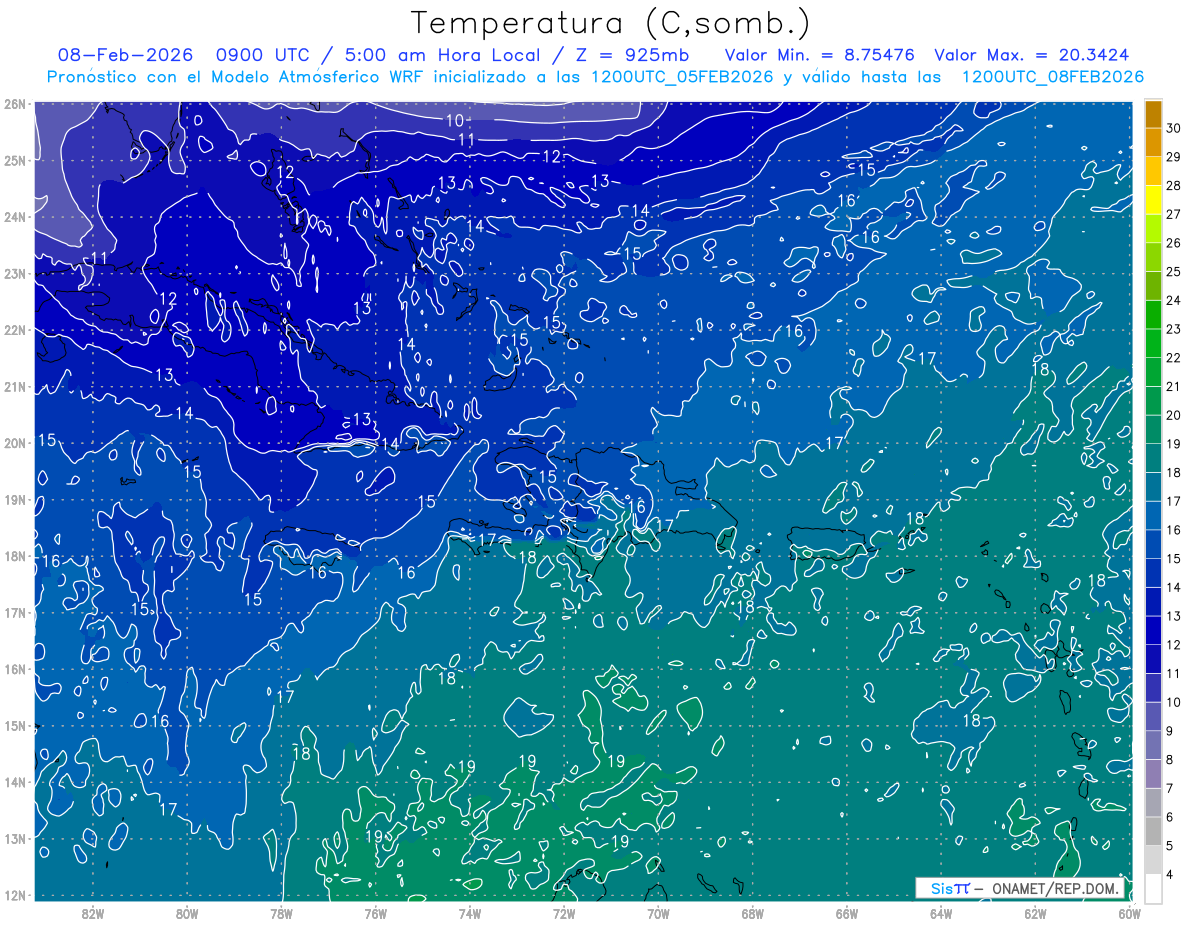The width and height of the screenshot is (1200, 927).
Task: Click the latitude axis label 20N
Action: [x=14, y=443]
